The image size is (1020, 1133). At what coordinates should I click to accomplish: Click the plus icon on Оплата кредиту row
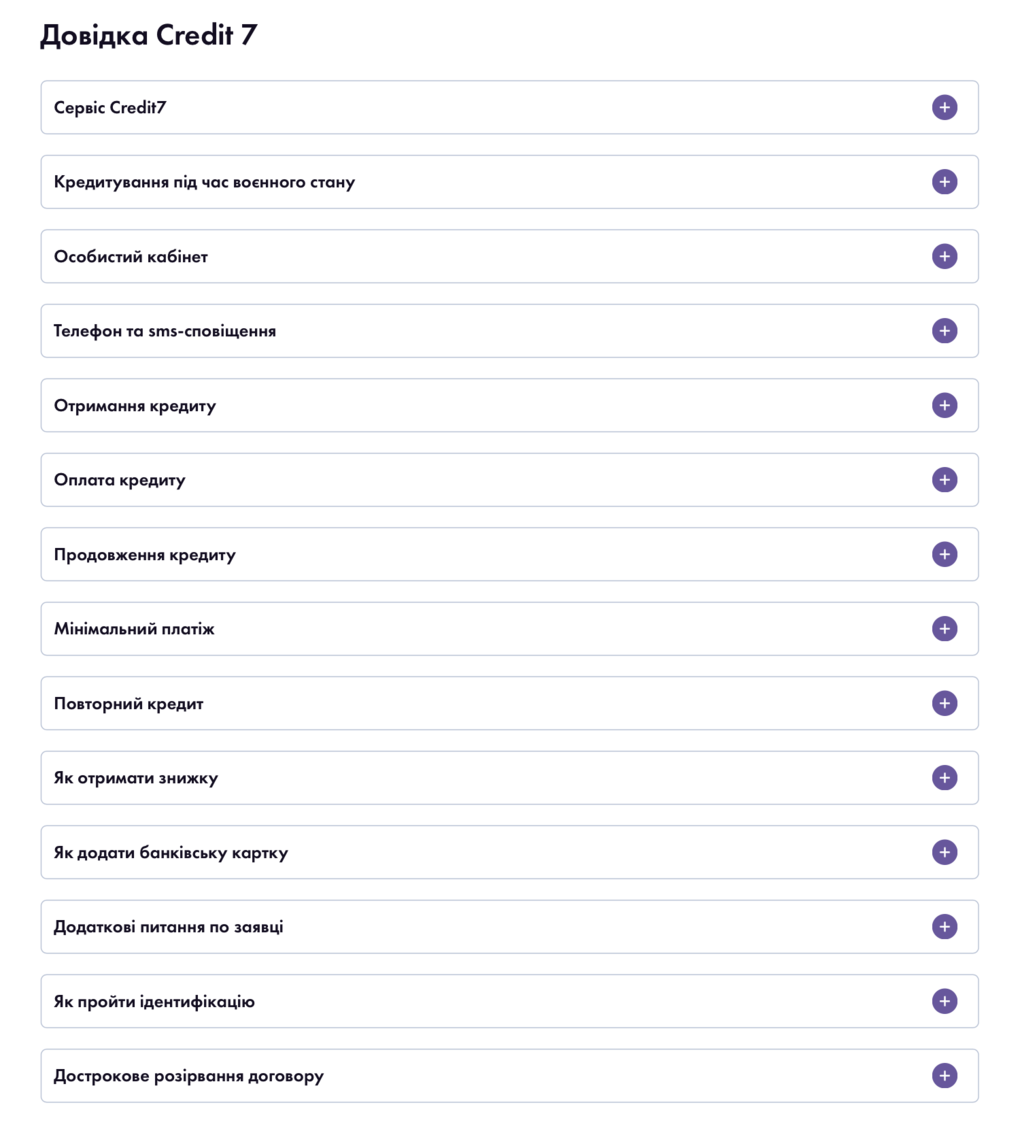click(944, 480)
